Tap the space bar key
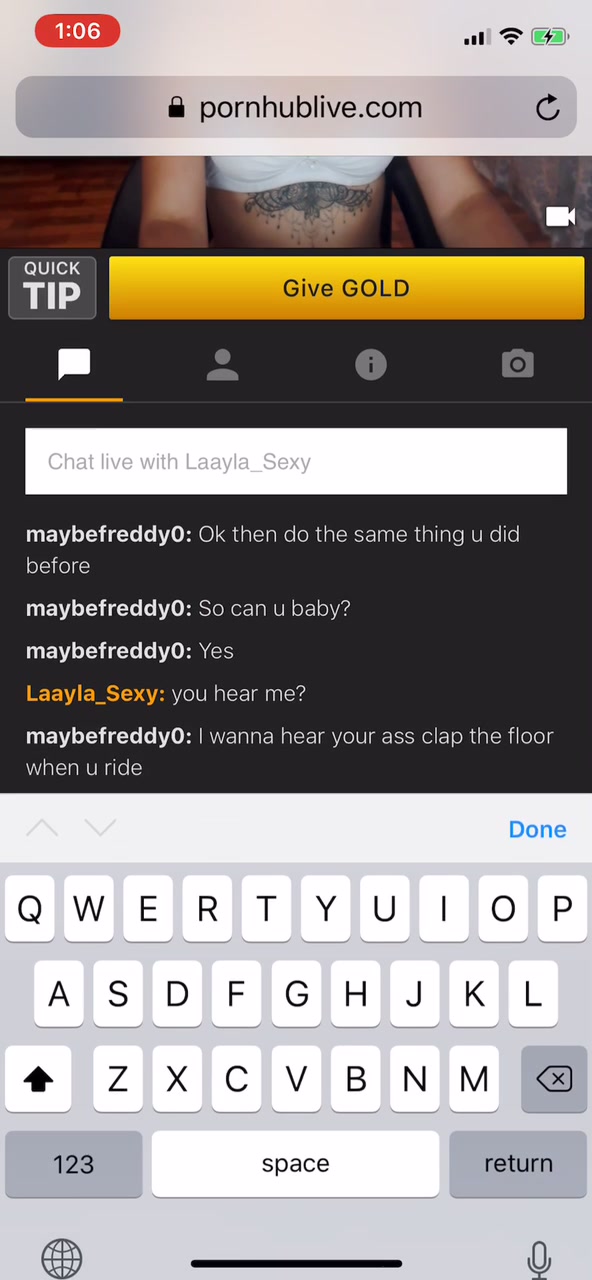The width and height of the screenshot is (592, 1280). [295, 1164]
